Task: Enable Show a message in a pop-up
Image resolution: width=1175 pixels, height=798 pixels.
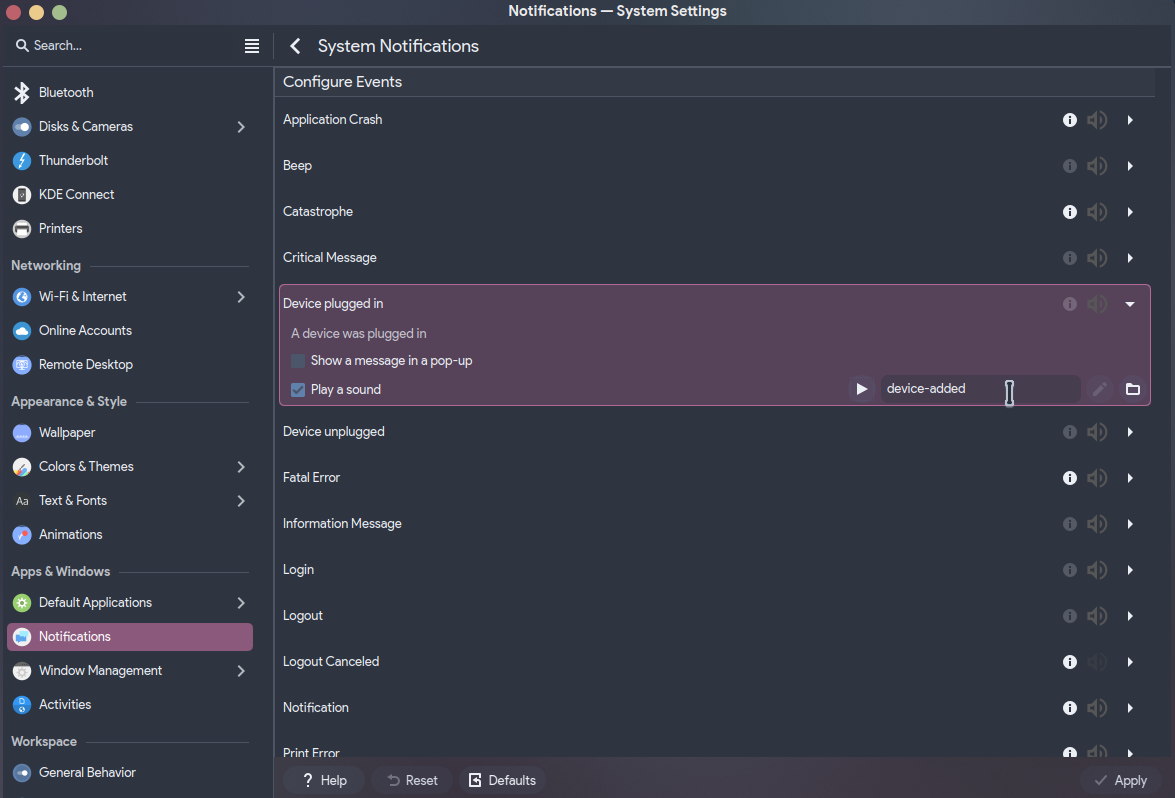Action: pos(298,361)
